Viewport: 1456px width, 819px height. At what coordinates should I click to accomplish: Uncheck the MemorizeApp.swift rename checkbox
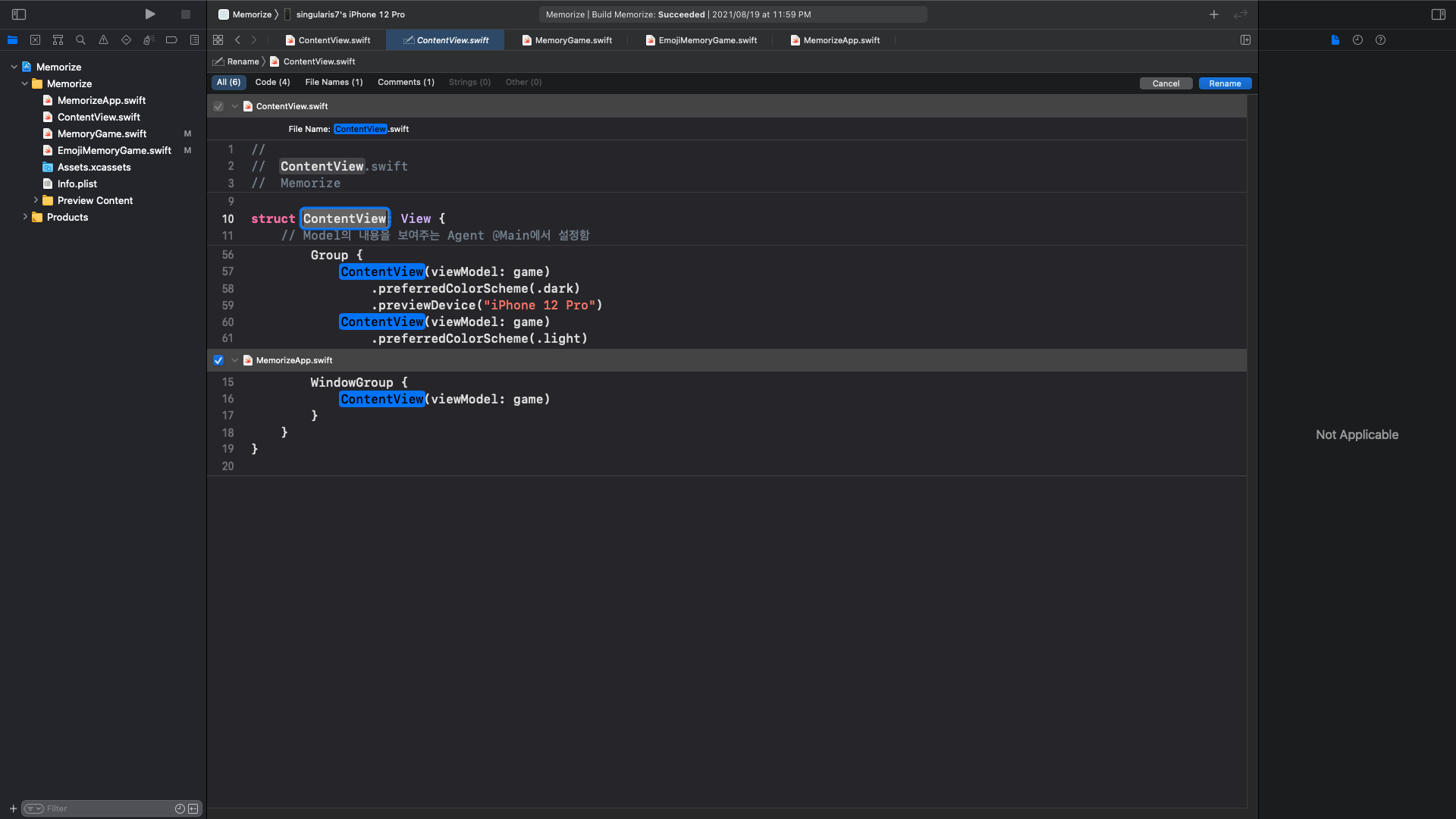[x=218, y=360]
